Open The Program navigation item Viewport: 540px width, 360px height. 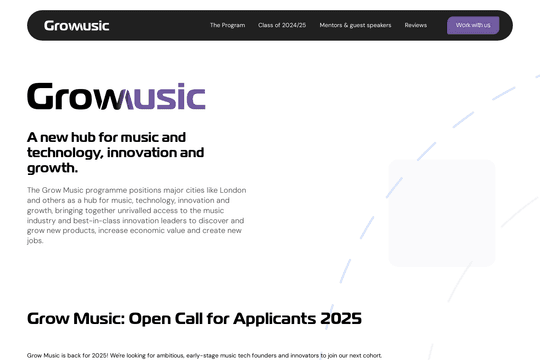pos(227,25)
